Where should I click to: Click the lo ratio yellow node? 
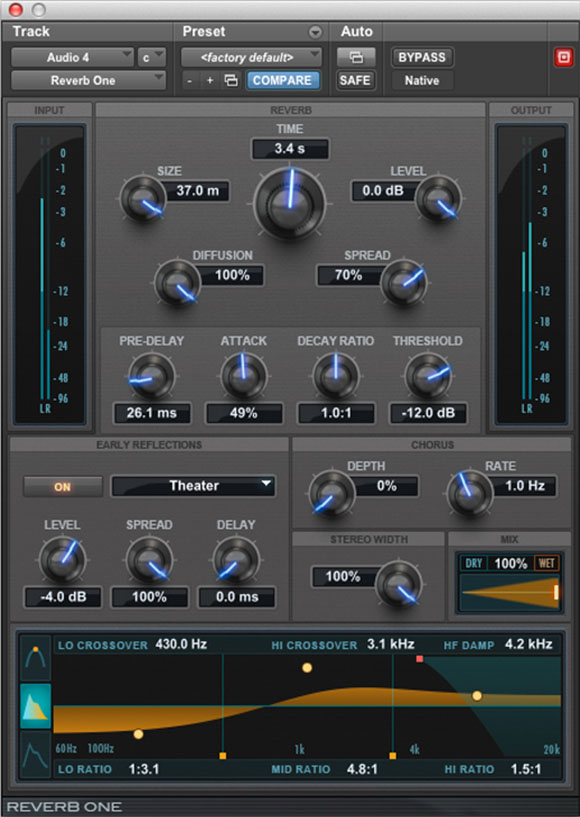(x=138, y=734)
